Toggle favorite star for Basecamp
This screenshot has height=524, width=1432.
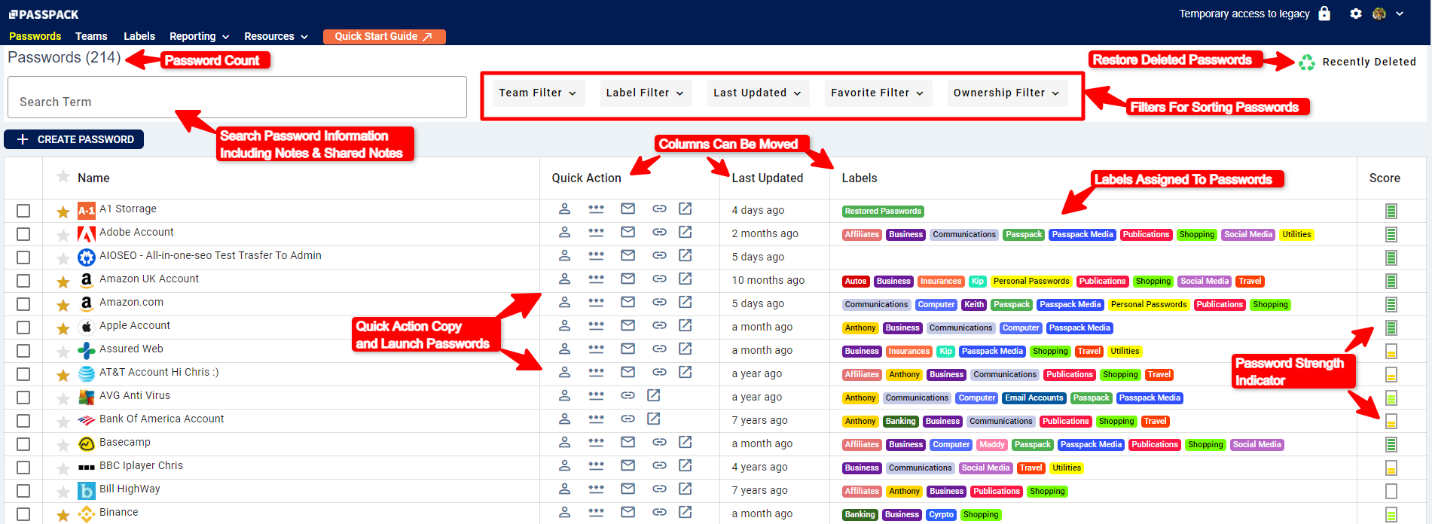pyautogui.click(x=63, y=444)
